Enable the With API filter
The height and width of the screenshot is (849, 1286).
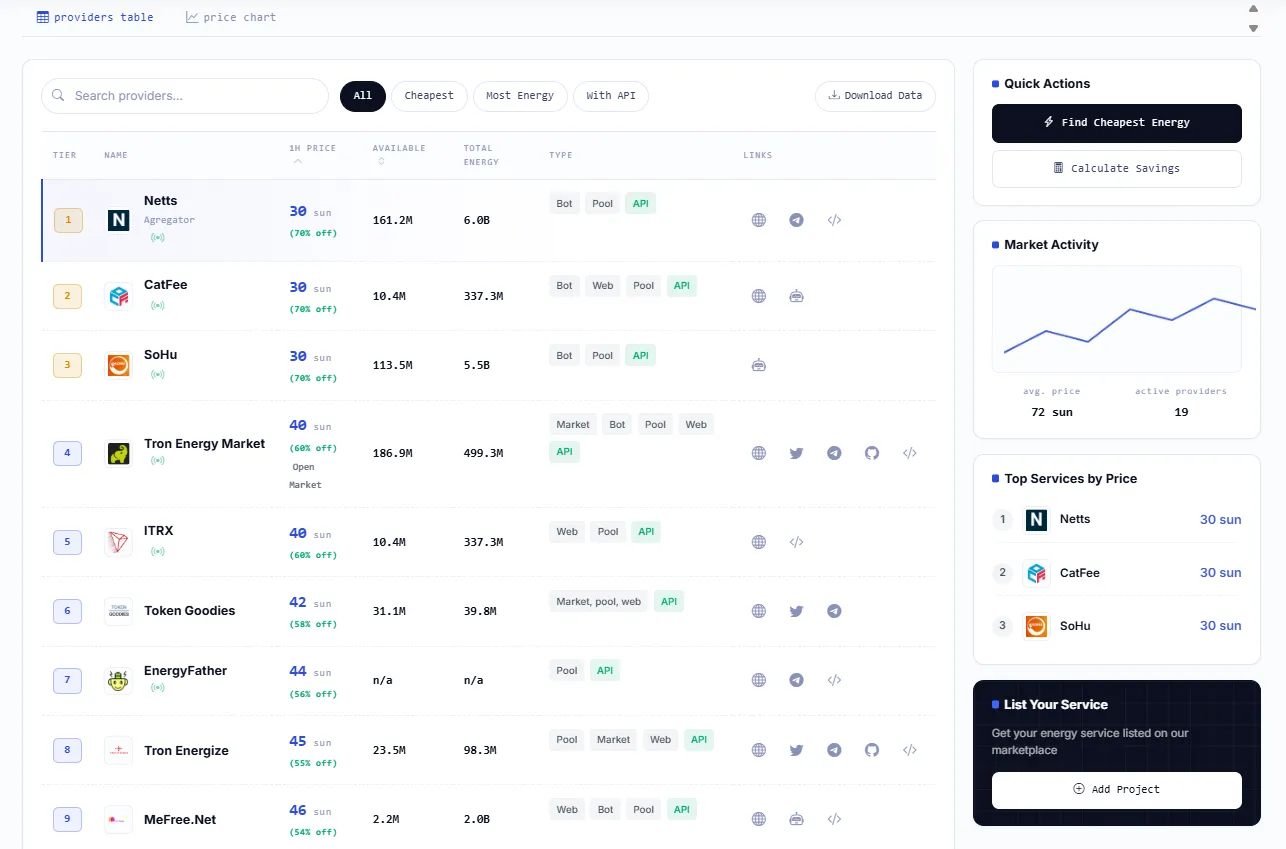tap(611, 96)
